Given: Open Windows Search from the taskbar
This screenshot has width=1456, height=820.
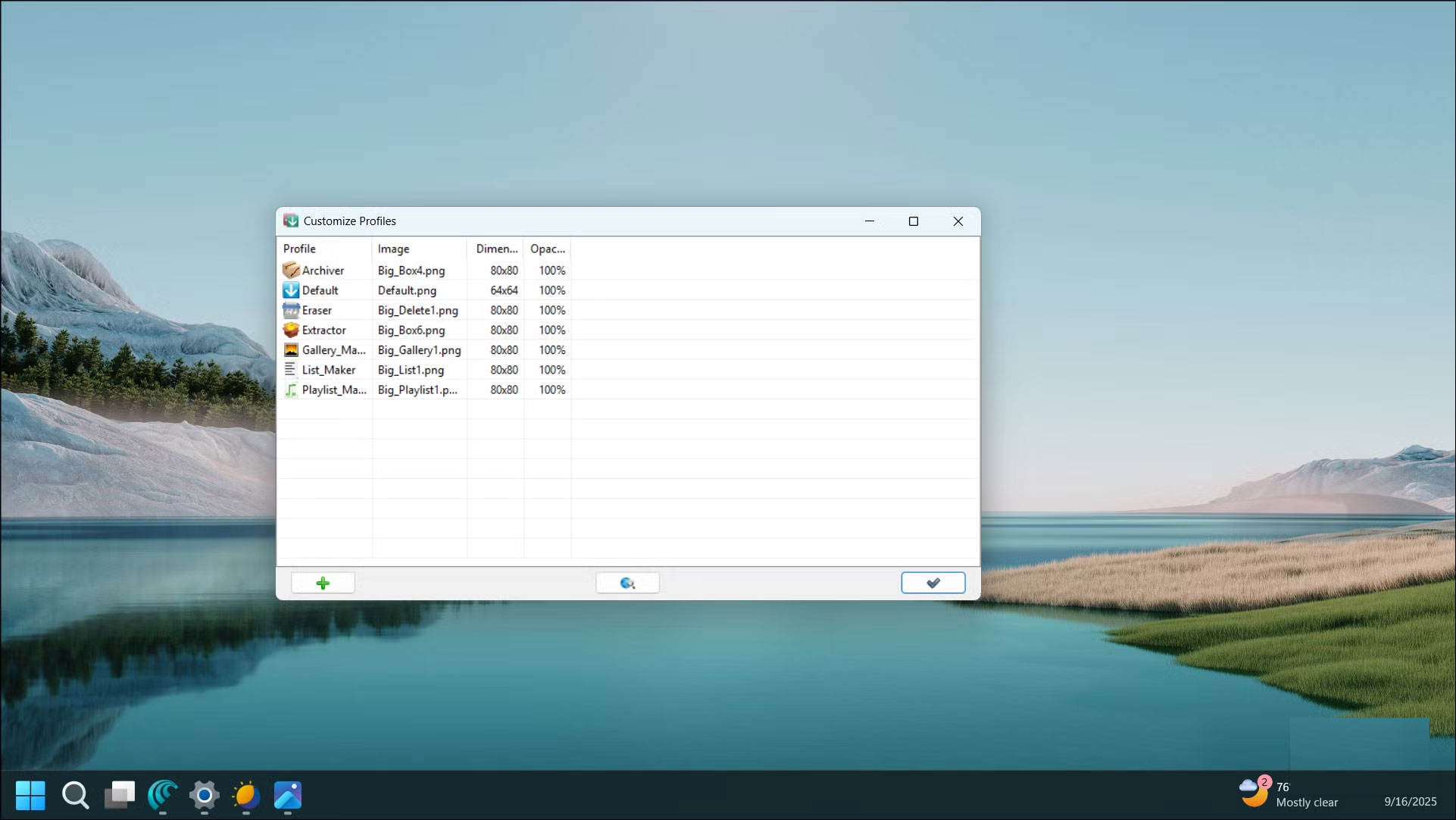Looking at the screenshot, I should click(76, 796).
